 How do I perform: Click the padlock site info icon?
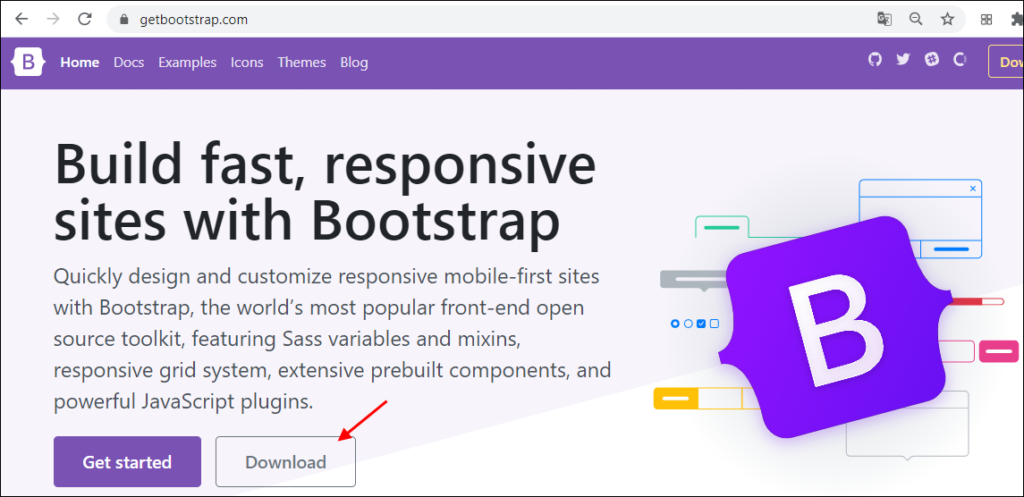point(125,20)
